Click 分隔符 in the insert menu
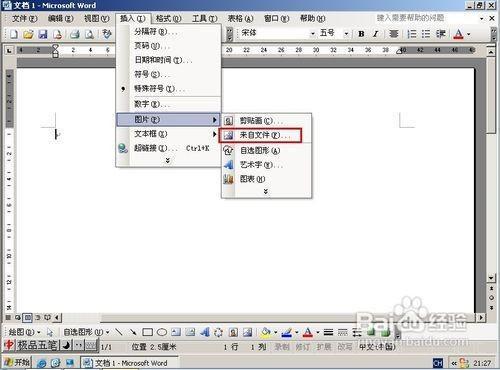 [x=168, y=32]
